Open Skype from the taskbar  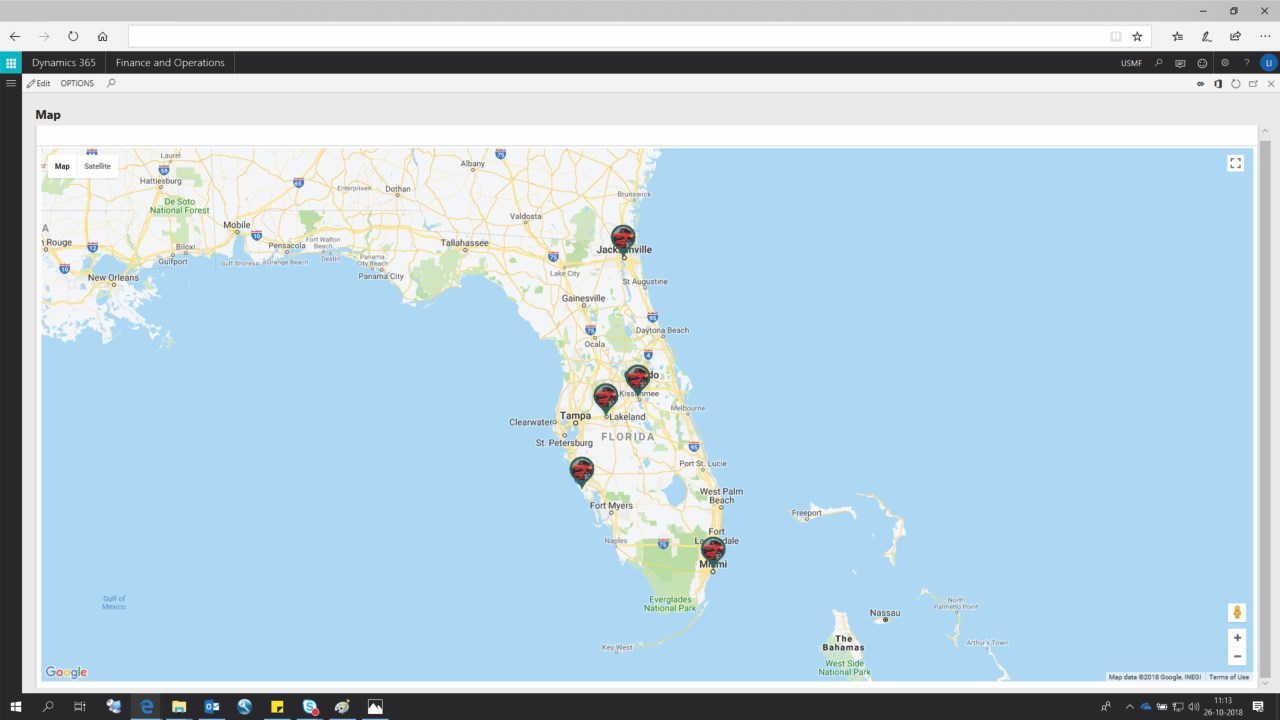click(x=310, y=707)
